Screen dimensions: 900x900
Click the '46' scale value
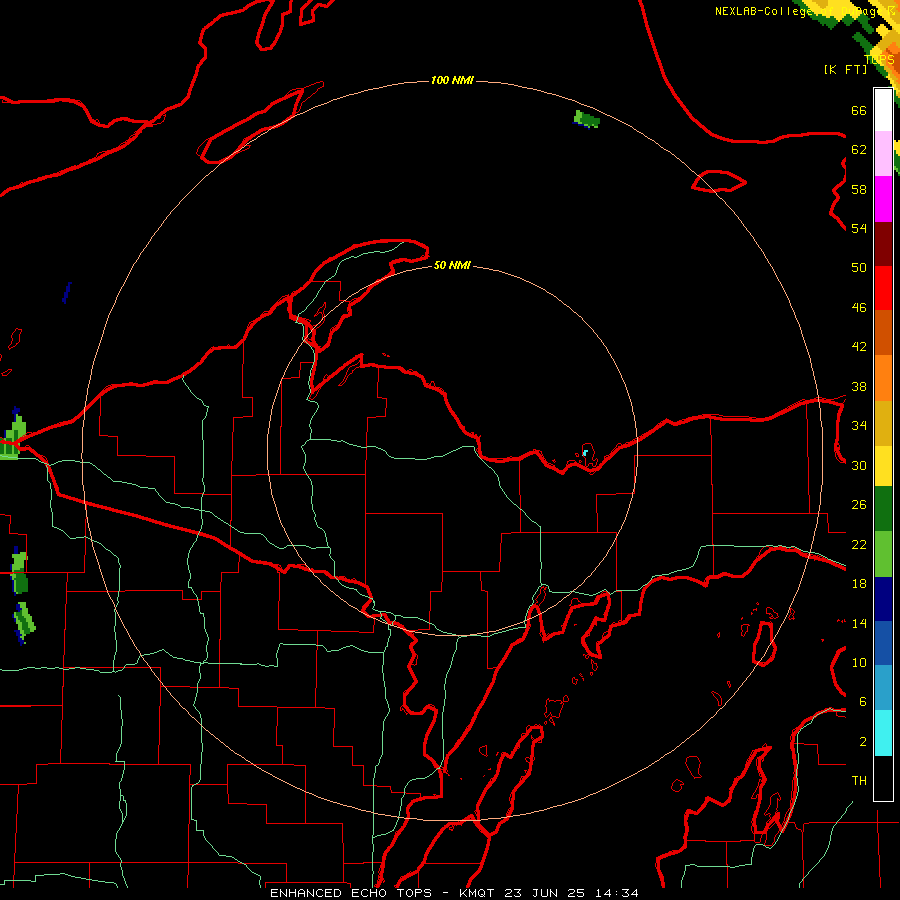(859, 308)
